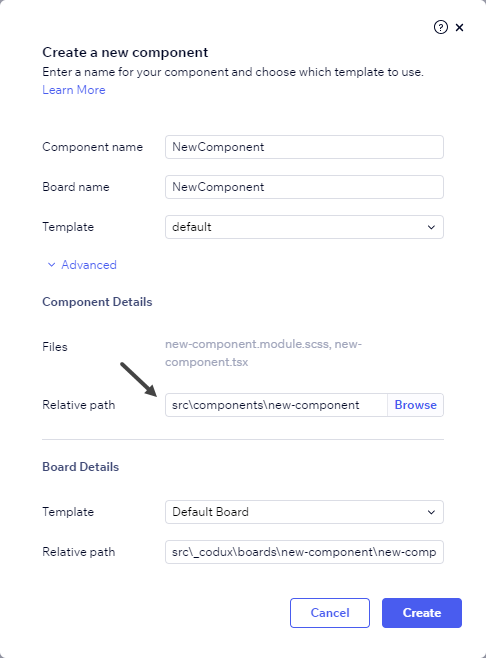Open the component Template dropdown showing default
The image size is (486, 658).
304,227
